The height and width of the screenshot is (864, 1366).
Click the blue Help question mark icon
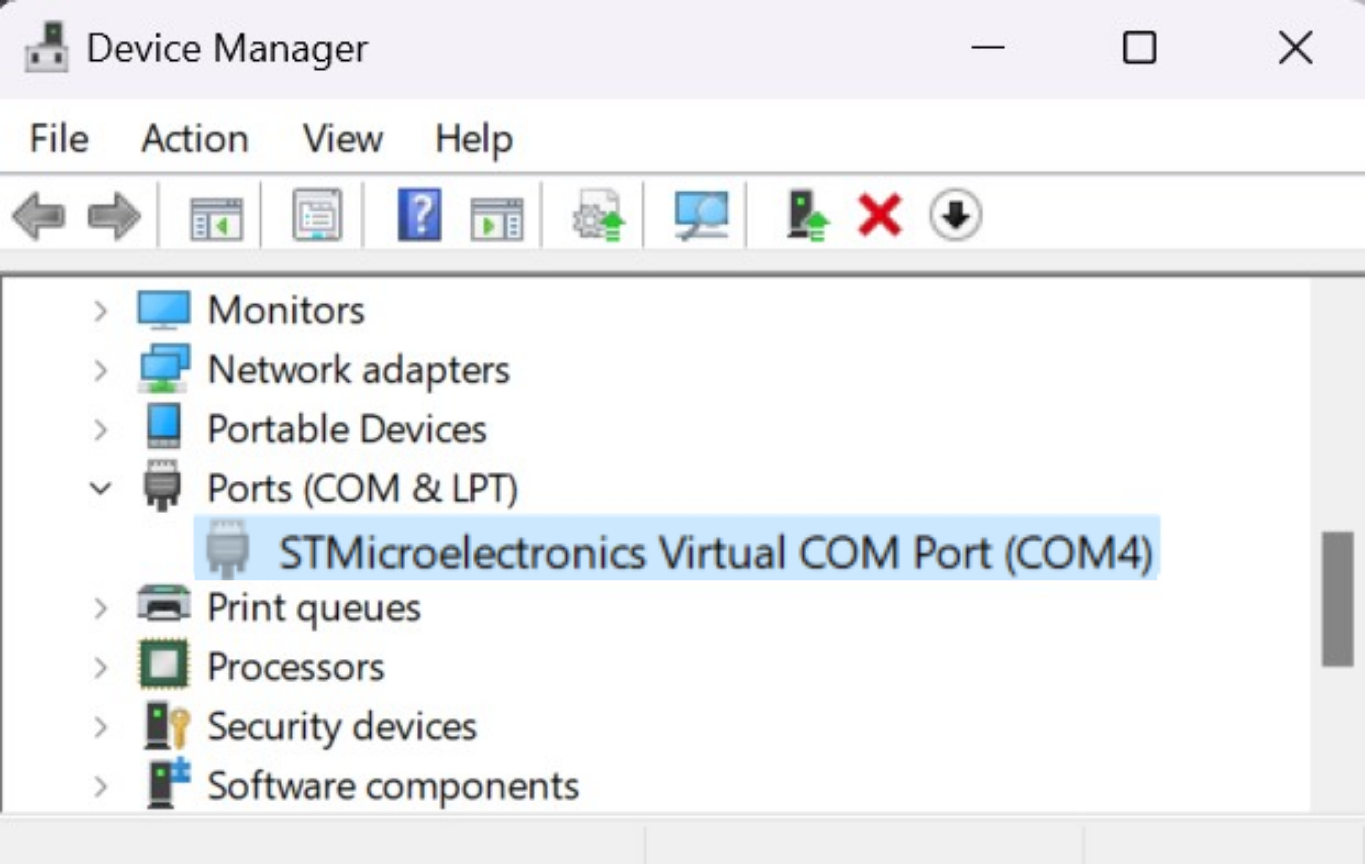click(419, 216)
